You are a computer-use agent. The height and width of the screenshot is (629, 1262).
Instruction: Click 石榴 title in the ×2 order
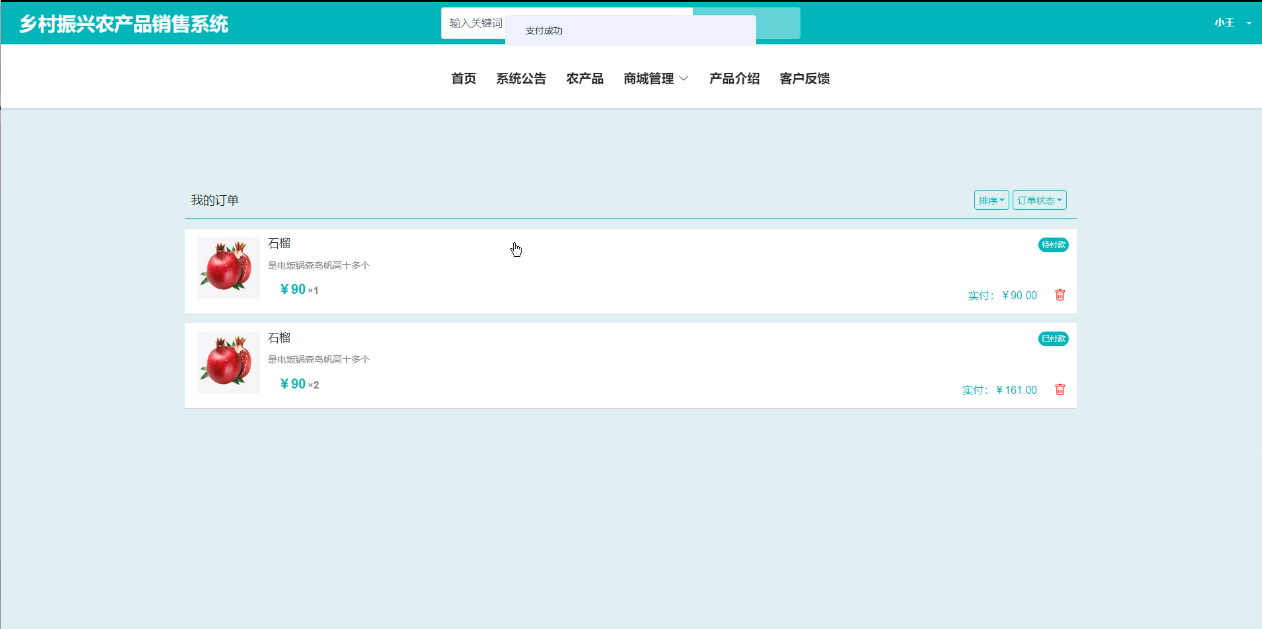(279, 338)
